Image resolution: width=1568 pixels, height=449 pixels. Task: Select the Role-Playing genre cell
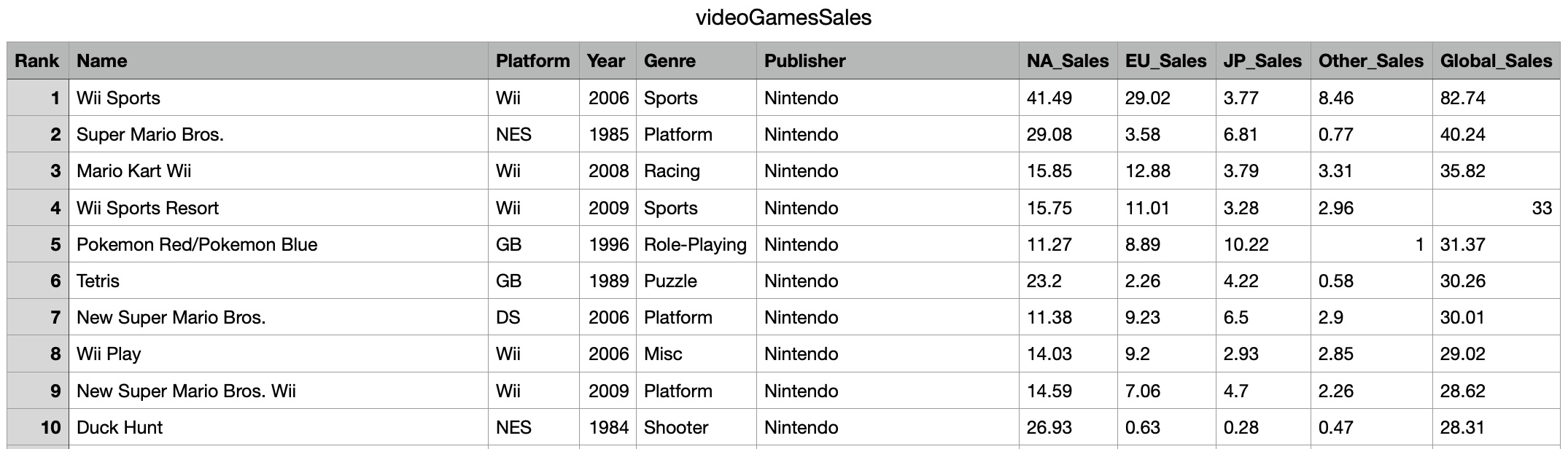[696, 244]
